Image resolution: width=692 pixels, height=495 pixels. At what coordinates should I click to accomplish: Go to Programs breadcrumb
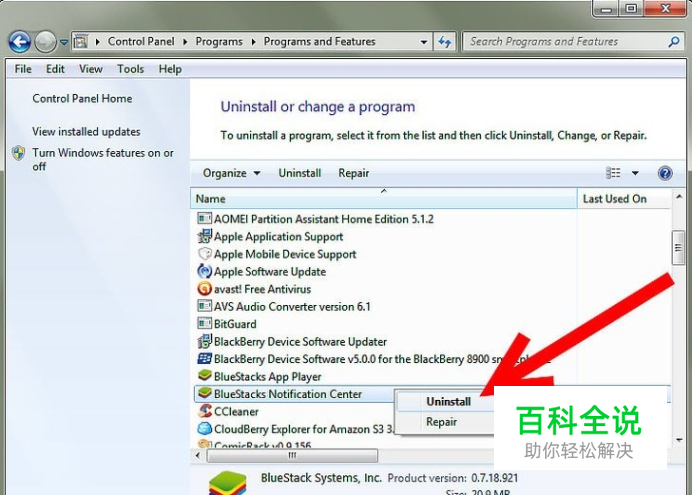(x=219, y=41)
